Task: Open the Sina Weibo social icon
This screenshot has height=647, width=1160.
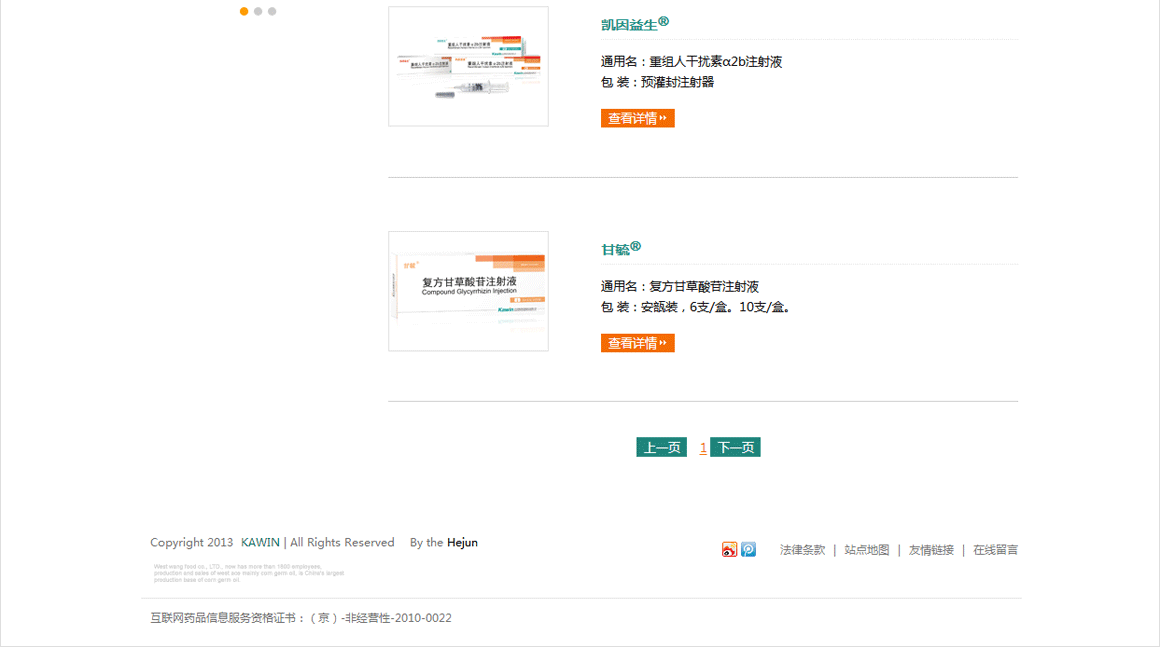Action: pyautogui.click(x=729, y=549)
